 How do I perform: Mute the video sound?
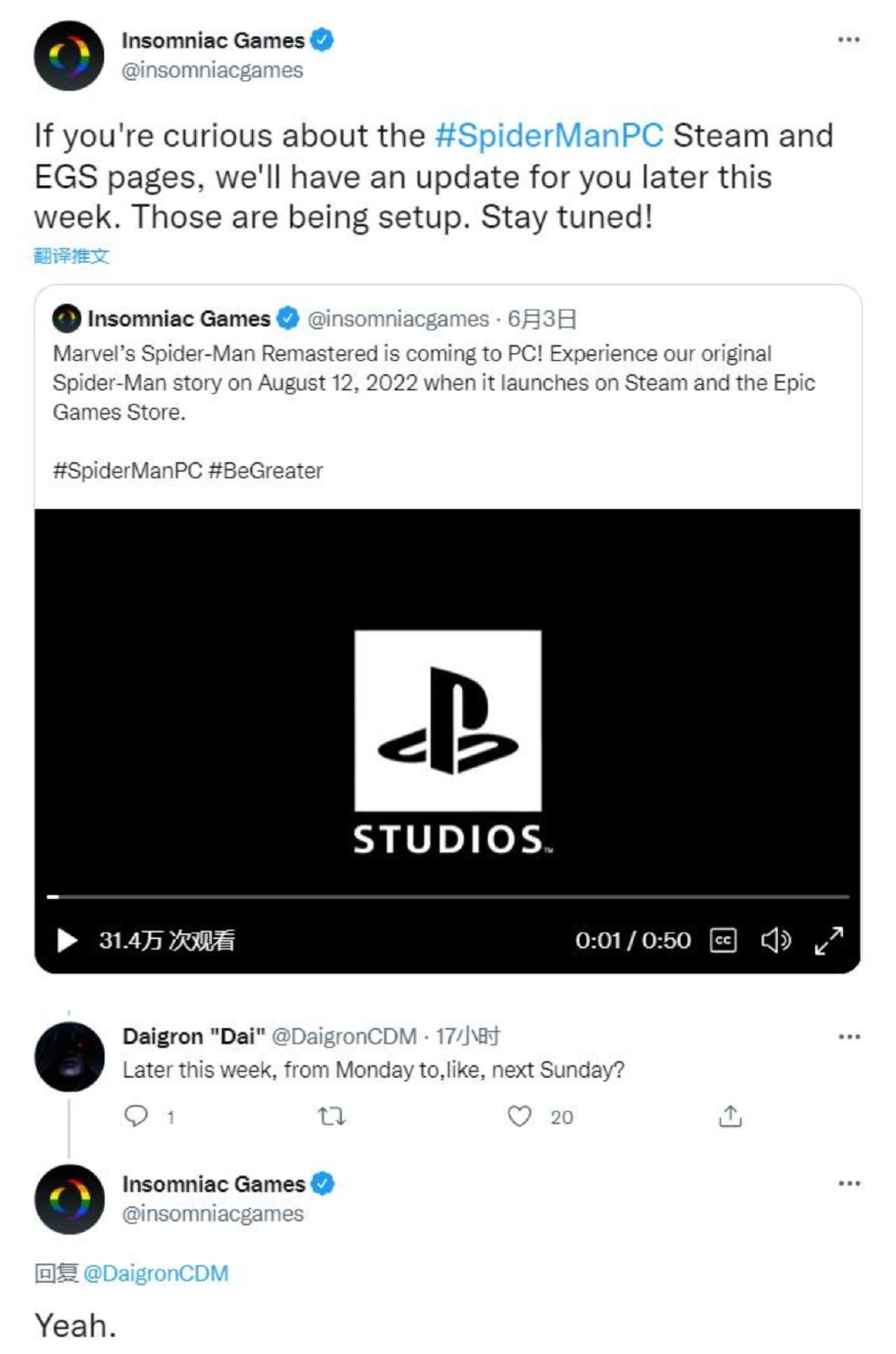click(x=776, y=940)
